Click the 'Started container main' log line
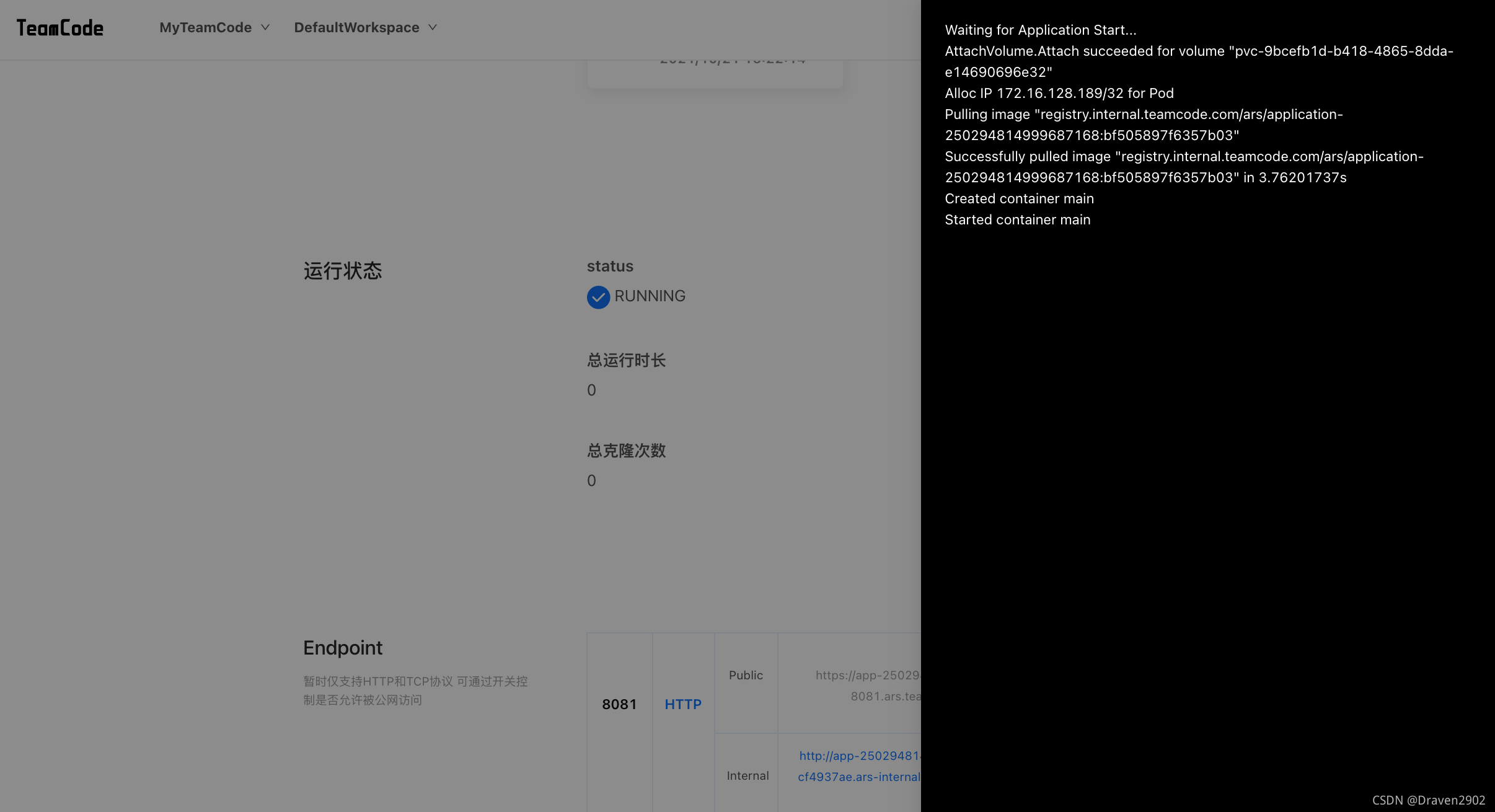The width and height of the screenshot is (1495, 812). click(1017, 219)
